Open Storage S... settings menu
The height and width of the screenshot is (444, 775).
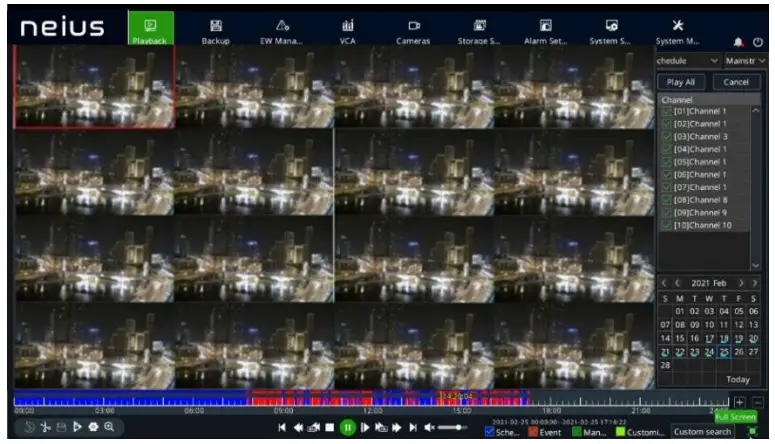pos(479,31)
